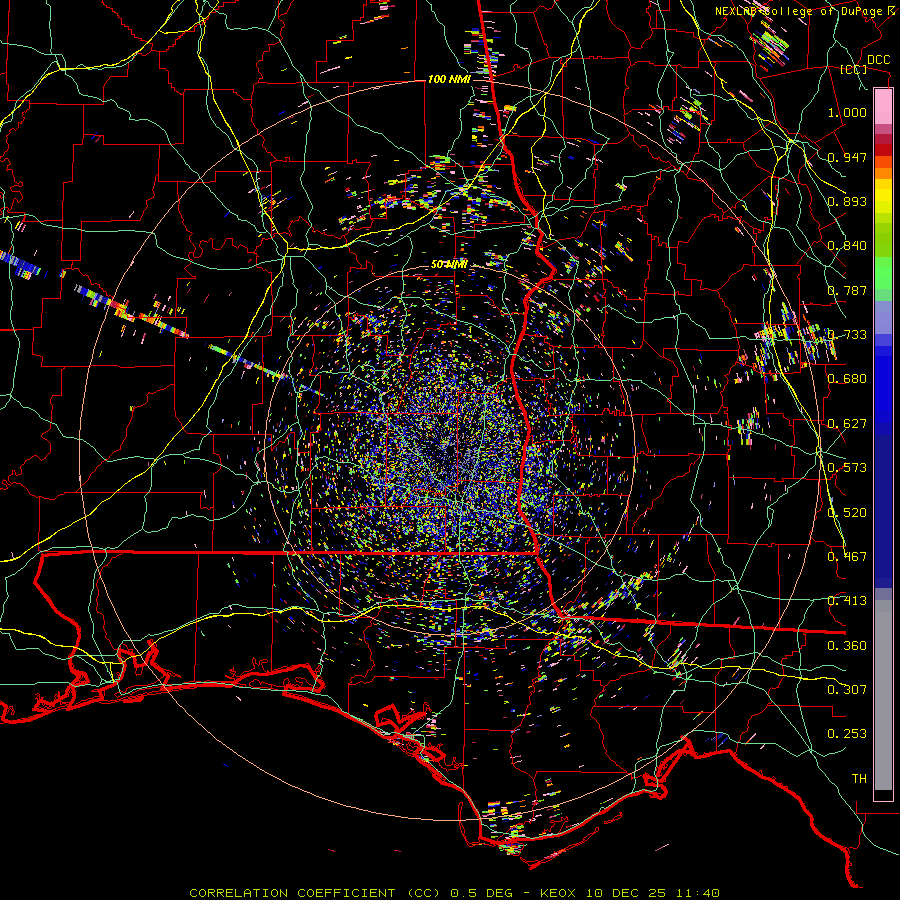Click the 0.787 legend value

point(847,290)
